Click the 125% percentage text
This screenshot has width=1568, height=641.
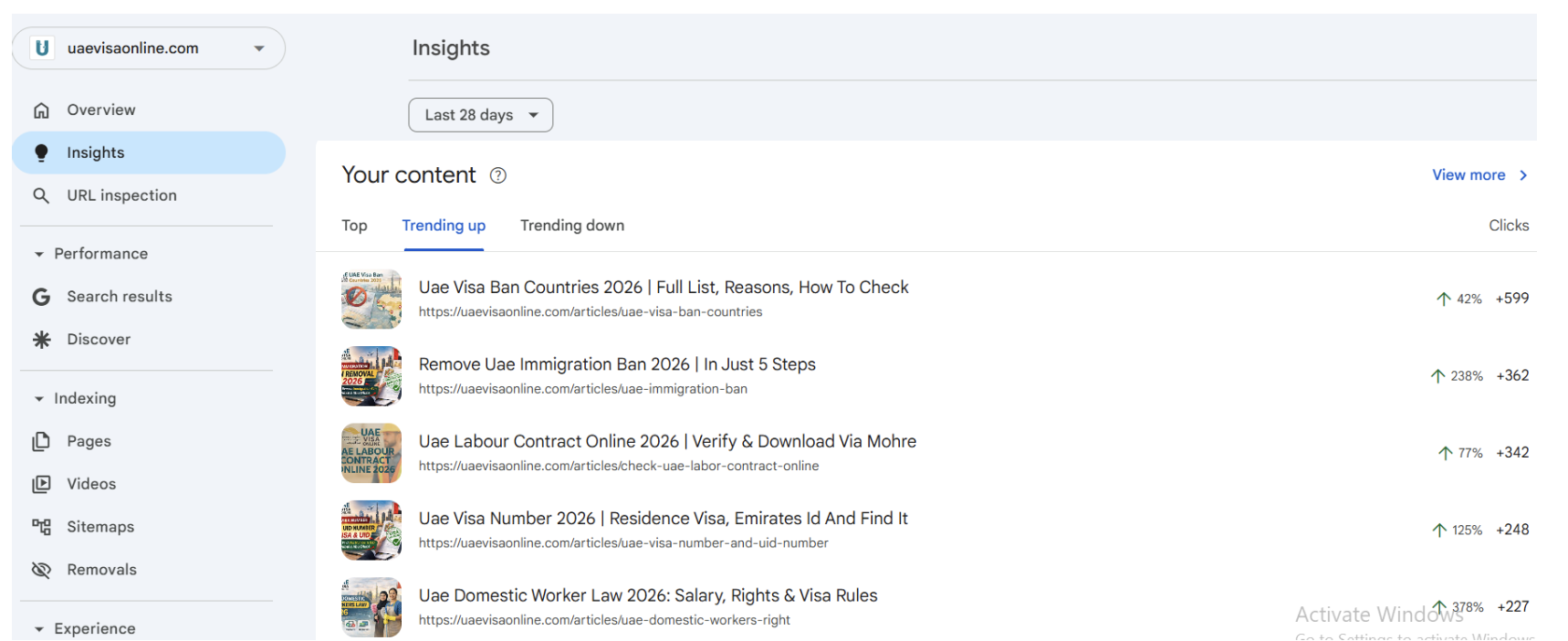[x=1467, y=531]
